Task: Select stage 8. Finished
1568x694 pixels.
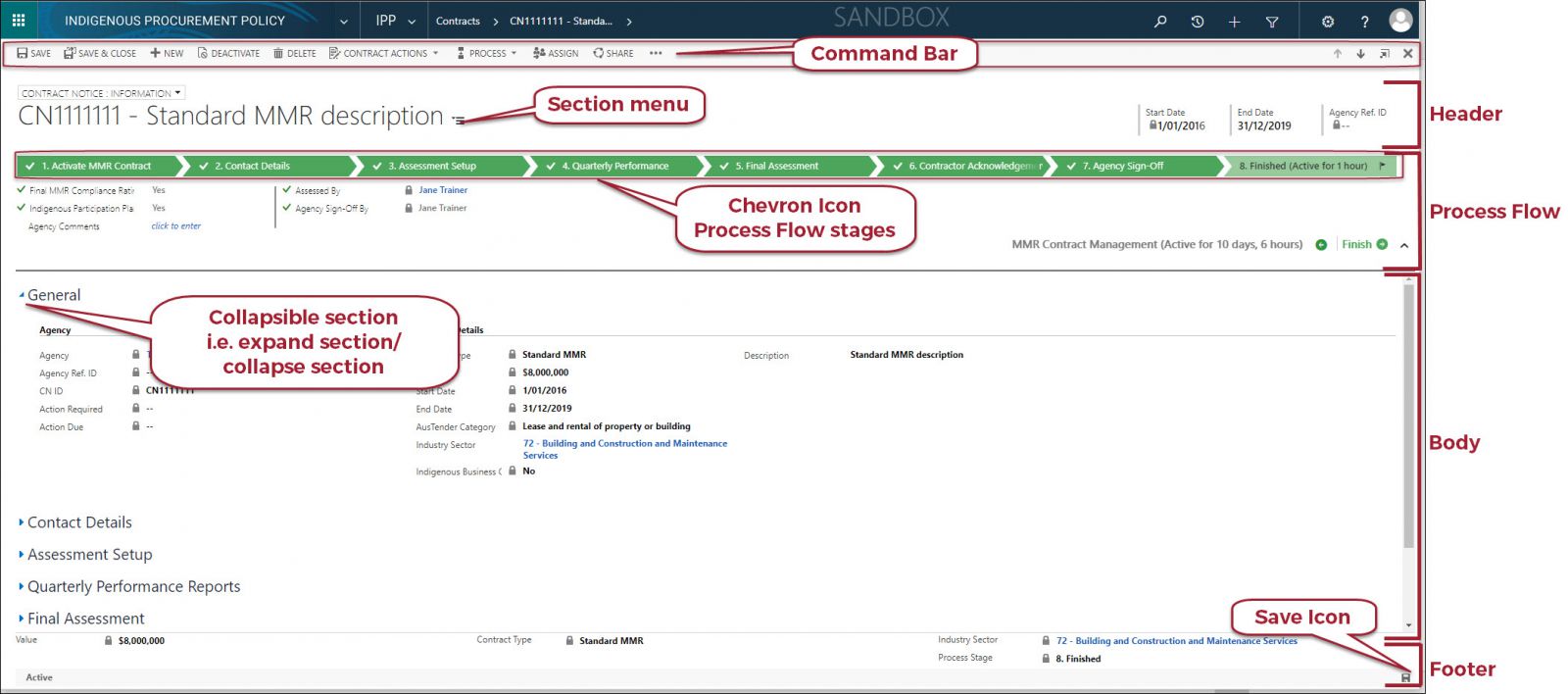Action: [x=1311, y=166]
